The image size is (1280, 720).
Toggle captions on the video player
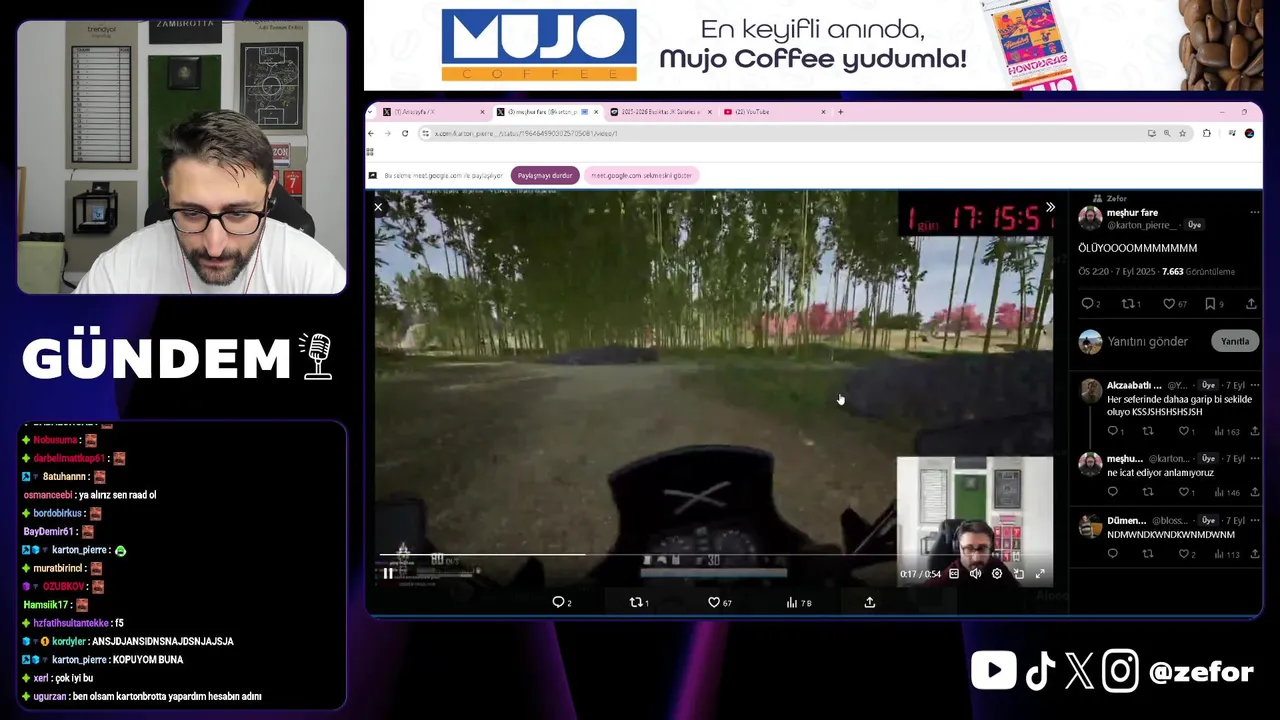954,574
